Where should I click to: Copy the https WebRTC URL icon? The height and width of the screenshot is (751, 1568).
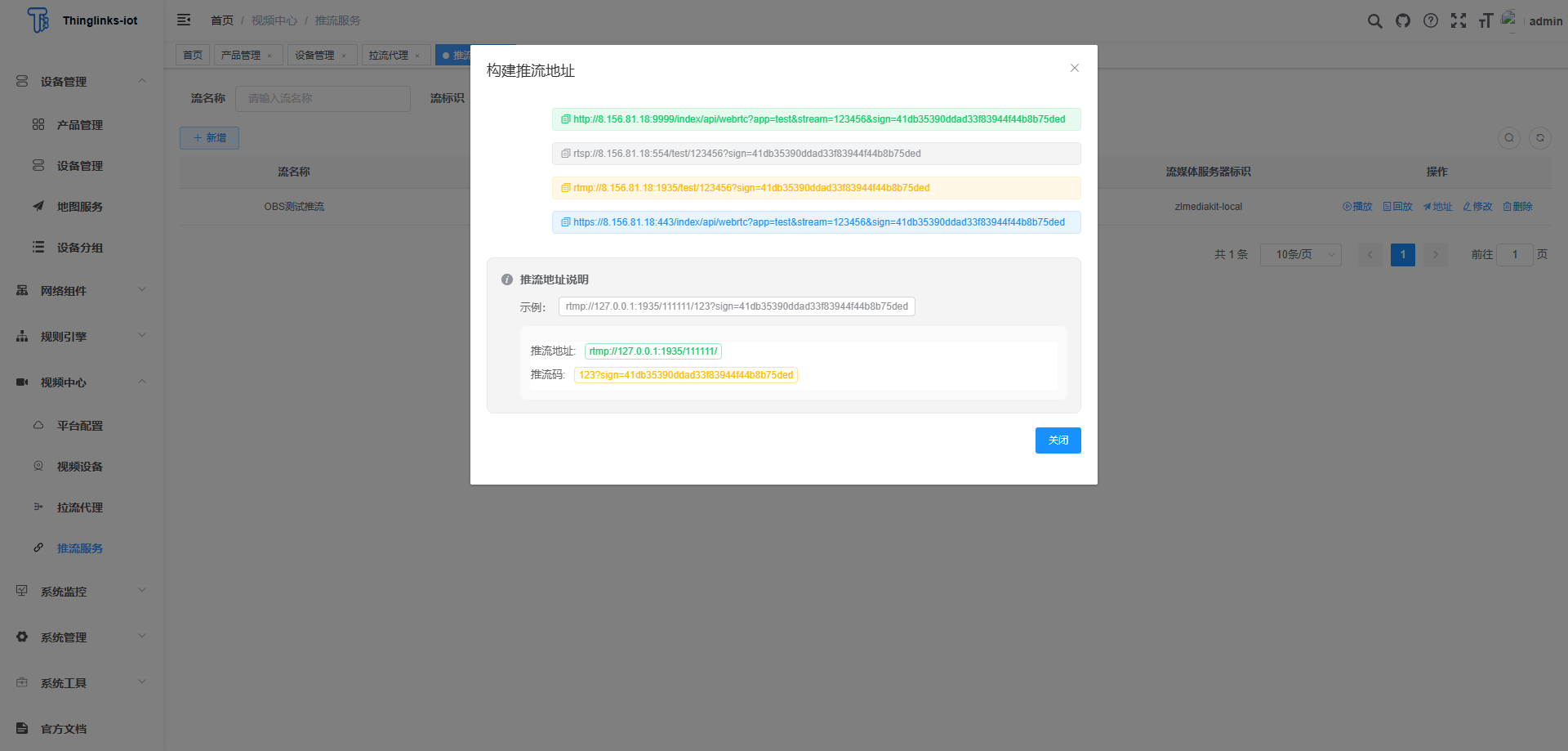pos(565,222)
